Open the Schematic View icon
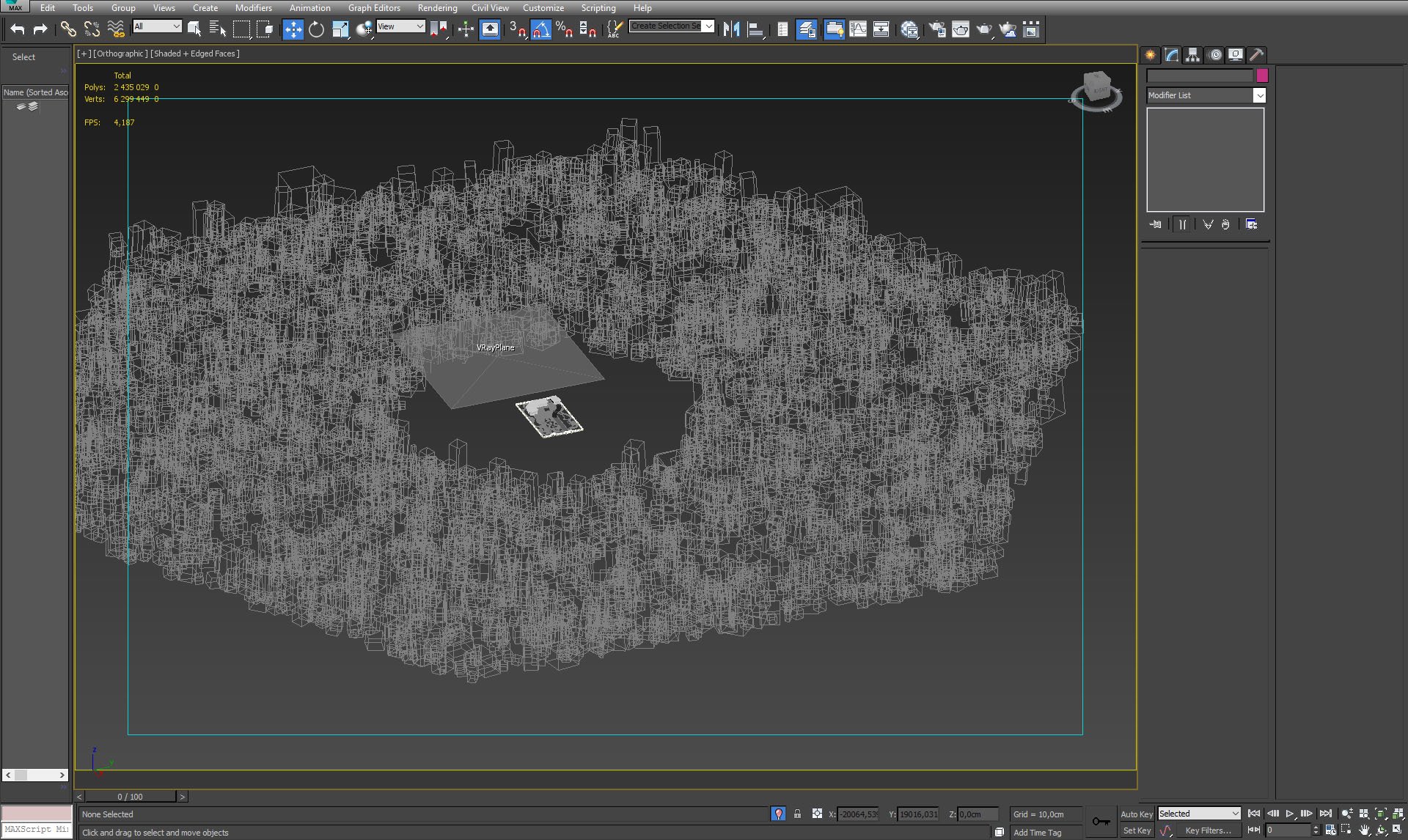 pos(881,29)
